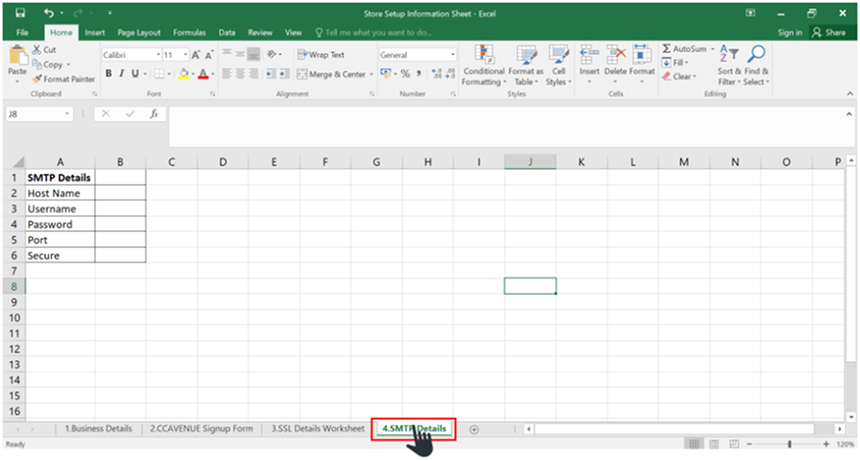Screen dimensions: 860x461
Task: Switch to the 1.Business Details sheet tab
Action: [98, 429]
